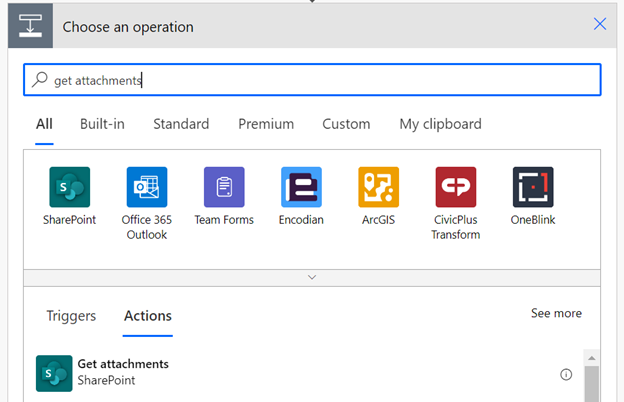Switch to the Built-in tab
624x402 pixels.
tap(102, 124)
